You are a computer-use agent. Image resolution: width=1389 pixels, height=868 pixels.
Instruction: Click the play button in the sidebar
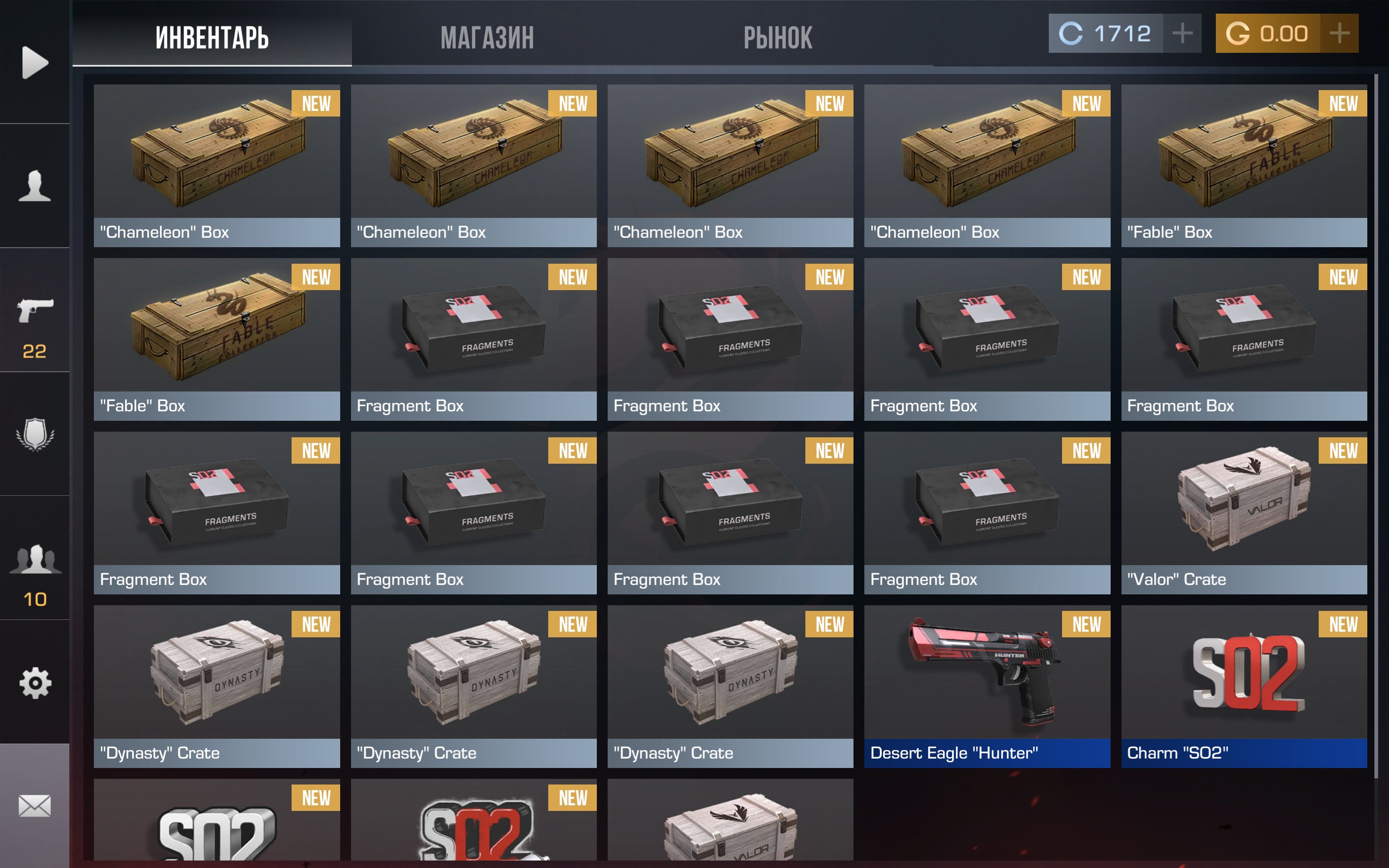coord(34,62)
